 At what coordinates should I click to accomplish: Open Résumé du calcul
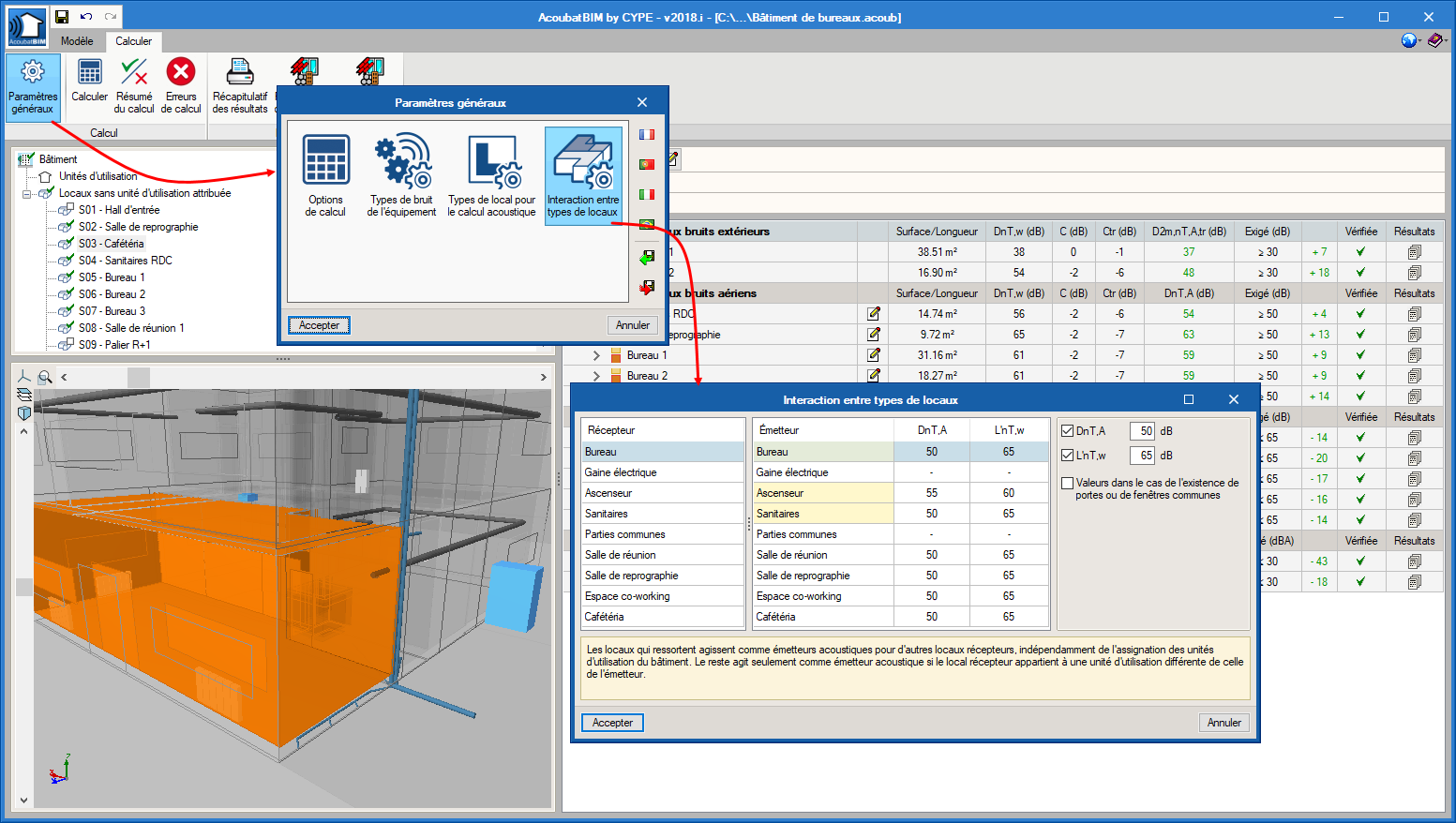pyautogui.click(x=134, y=86)
